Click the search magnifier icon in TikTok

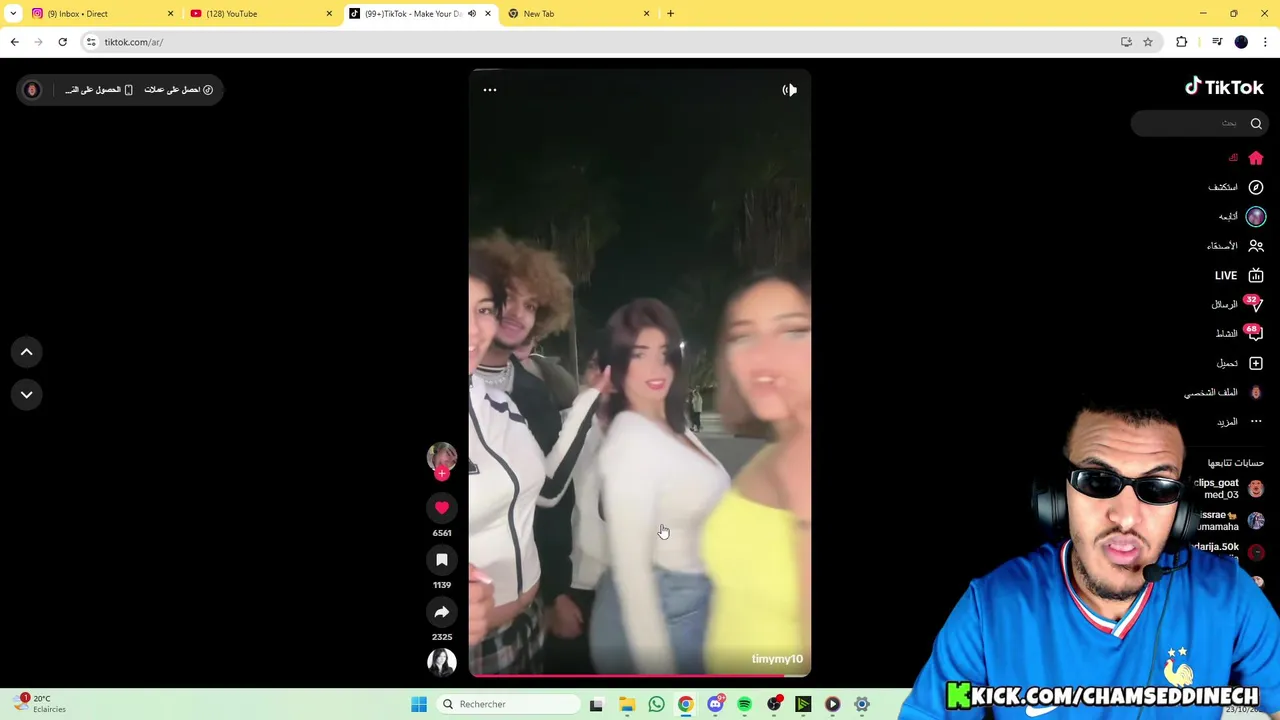click(x=1256, y=123)
